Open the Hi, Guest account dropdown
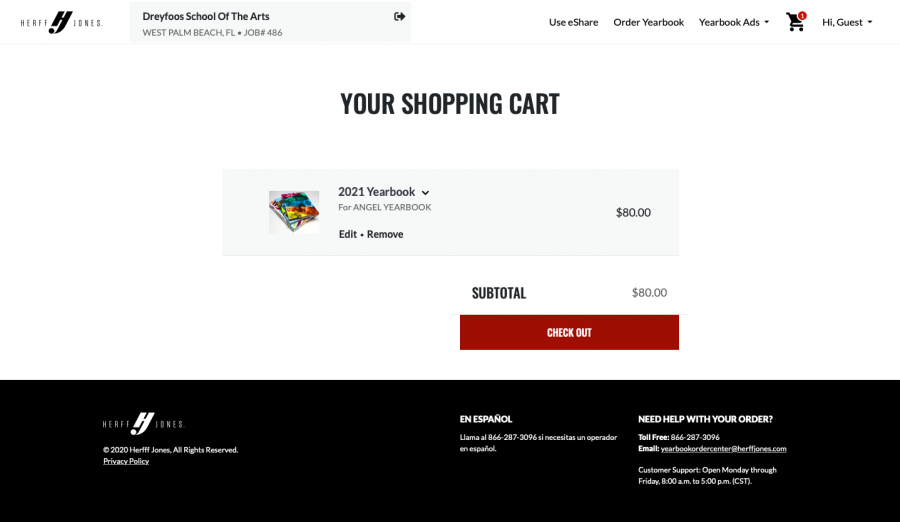 847,22
